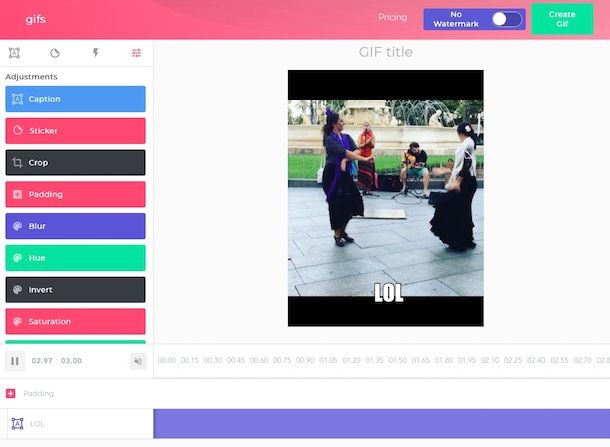Screen dimensions: 610x447
Task: Select the LOL timeline layer label
Action: [x=37, y=424]
